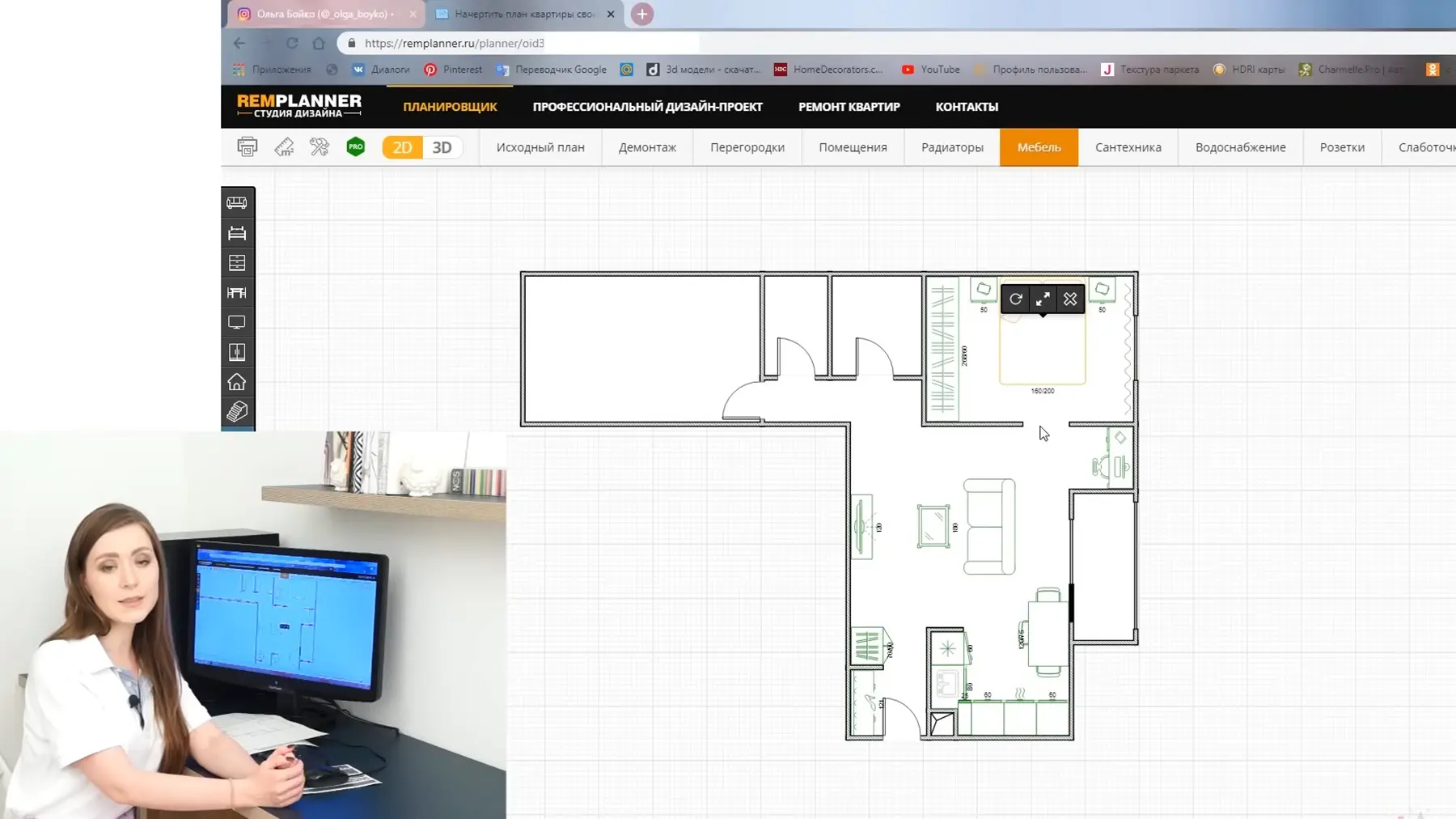Screen dimensions: 1456x819
Task: Open the Демонтаж tab
Action: [x=647, y=147]
